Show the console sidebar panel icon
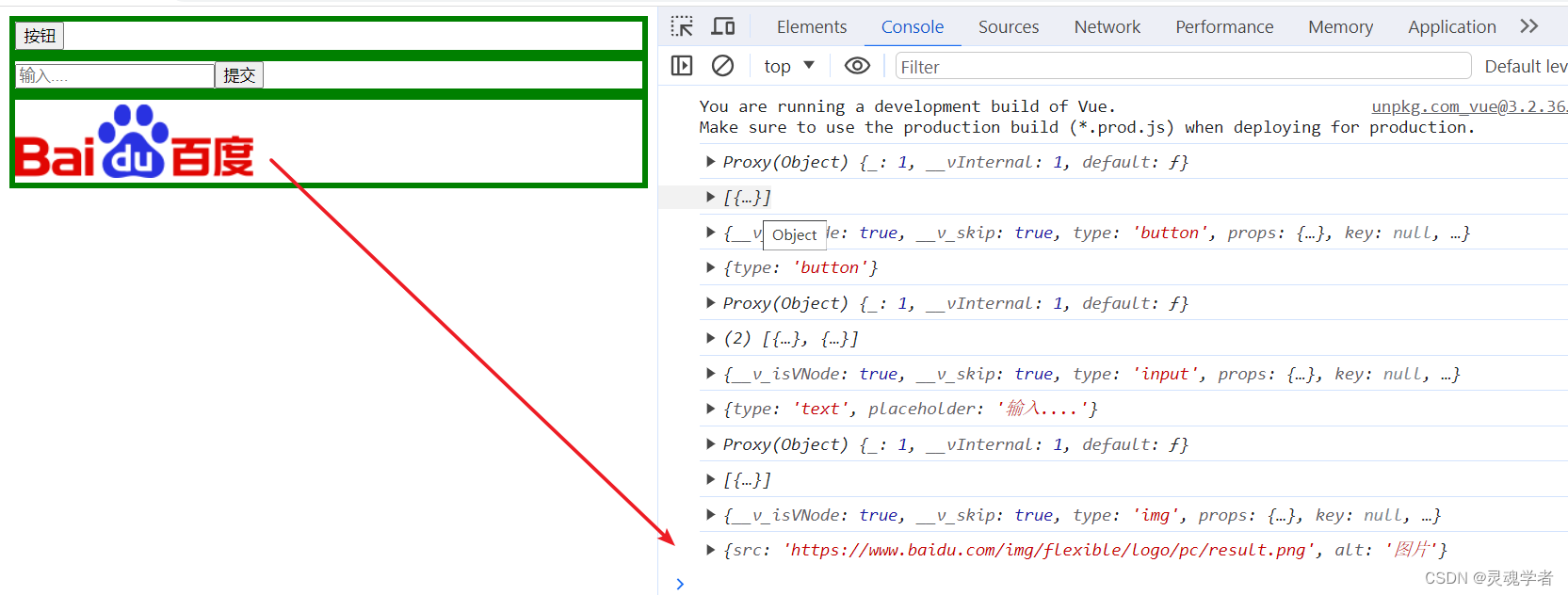This screenshot has height=595, width=1568. [682, 66]
